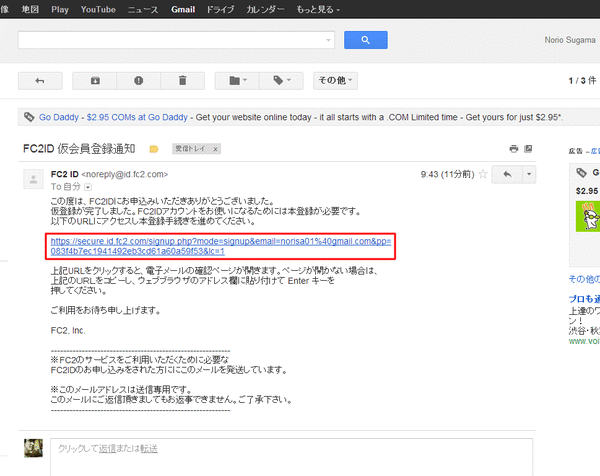This screenshot has width=600, height=476.
Task: Click user profile thumbnail beside reply box
Action: pos(33,448)
